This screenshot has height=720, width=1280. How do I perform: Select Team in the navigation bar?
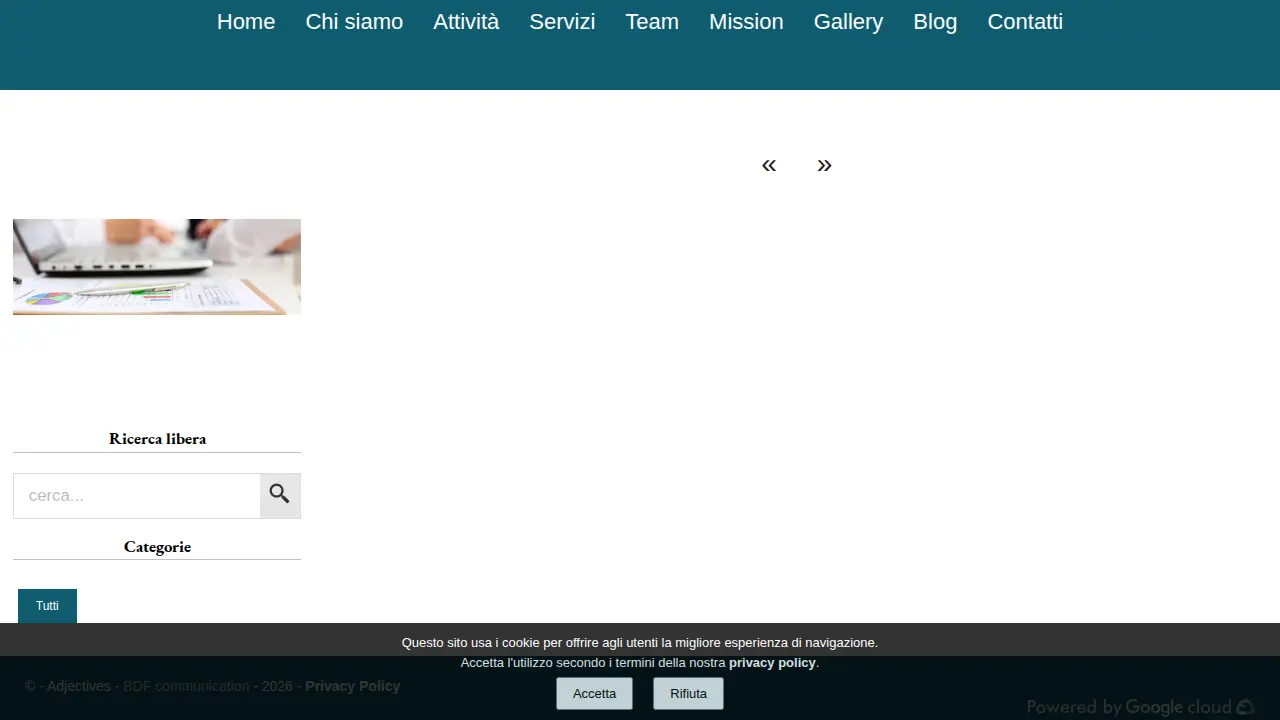[x=652, y=22]
